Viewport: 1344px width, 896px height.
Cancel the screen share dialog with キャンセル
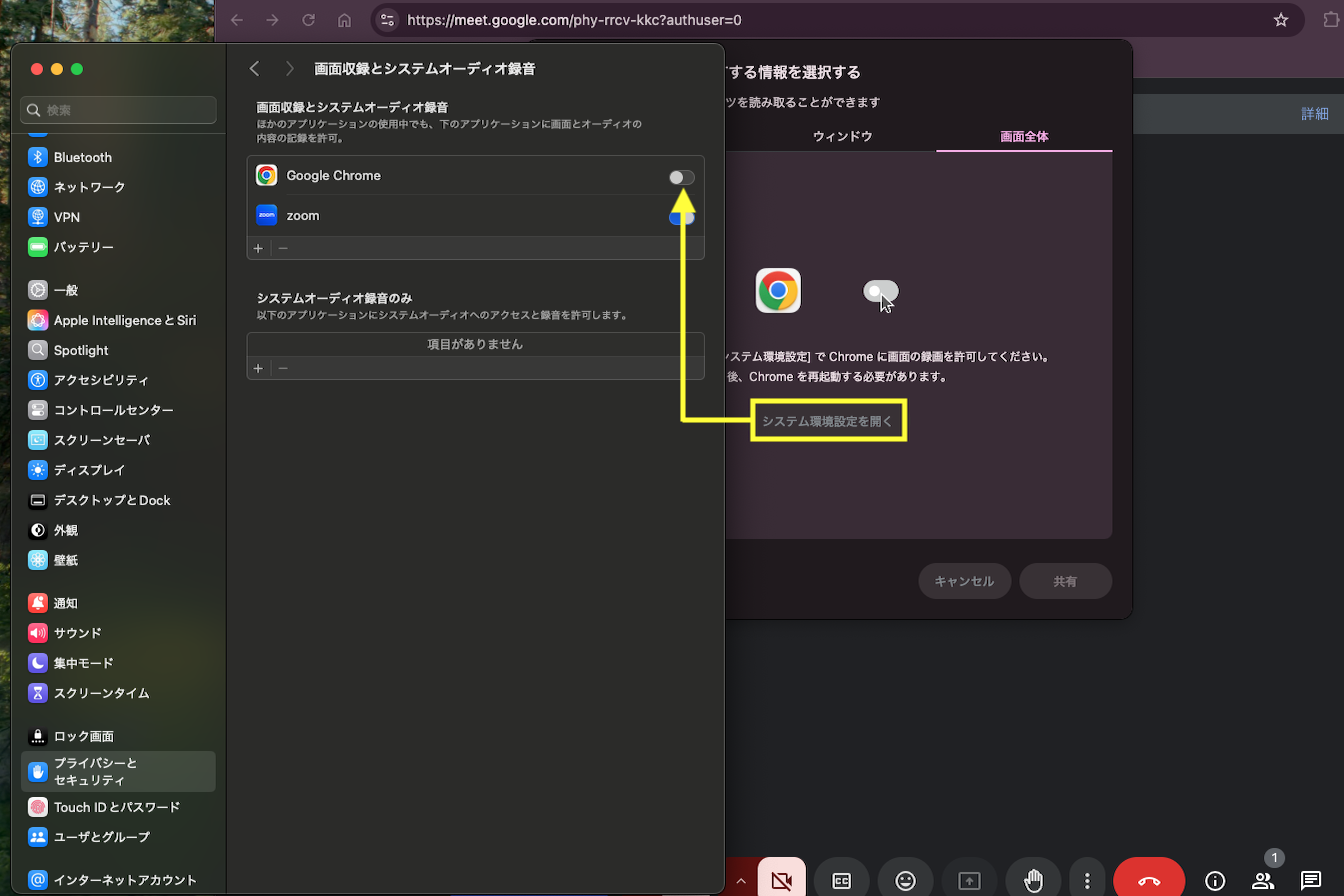tap(964, 581)
